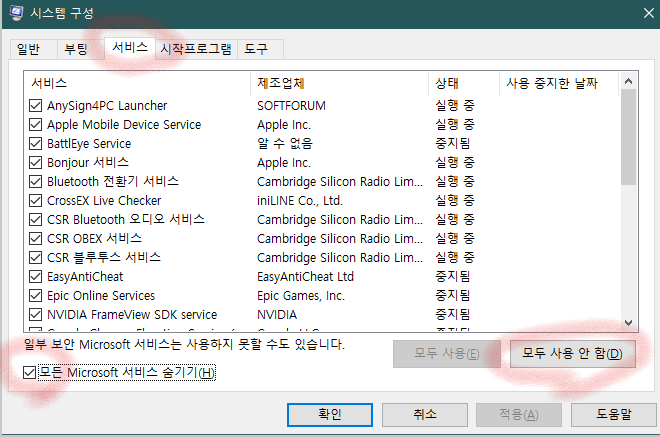Close the 시스템 구성 window
The image size is (660, 437).
(649, 13)
